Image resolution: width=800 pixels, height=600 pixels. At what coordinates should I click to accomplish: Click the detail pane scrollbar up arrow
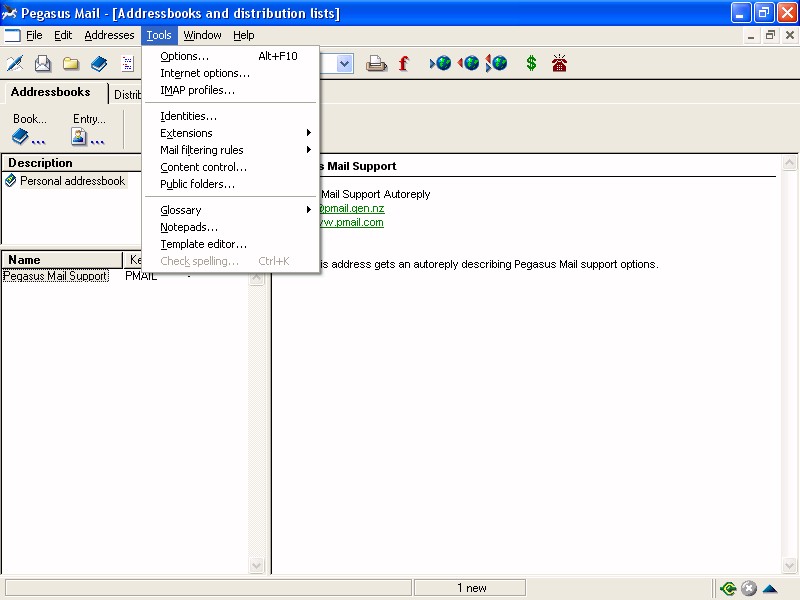coord(789,163)
